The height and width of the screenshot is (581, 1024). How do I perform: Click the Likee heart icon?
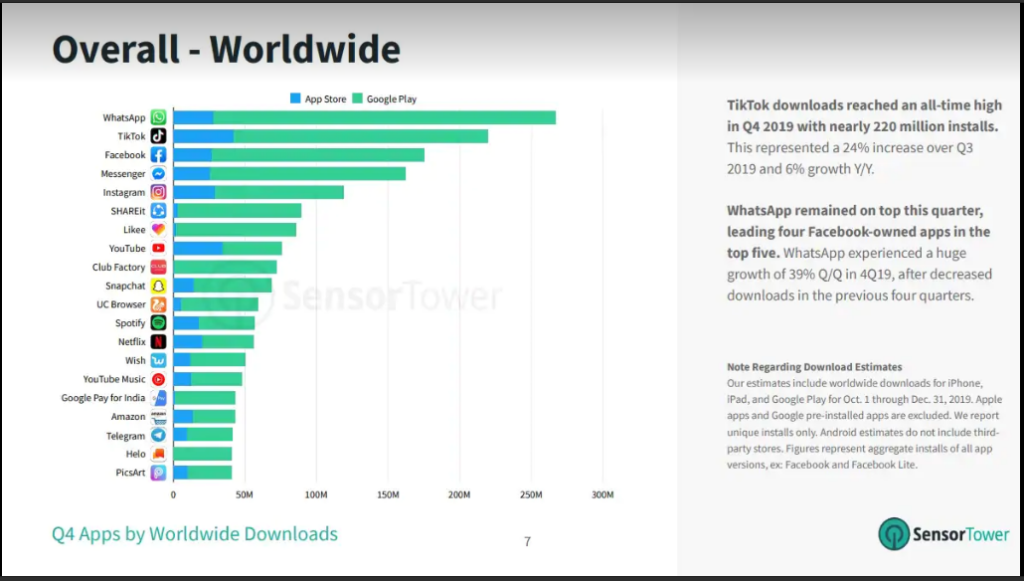coord(158,230)
